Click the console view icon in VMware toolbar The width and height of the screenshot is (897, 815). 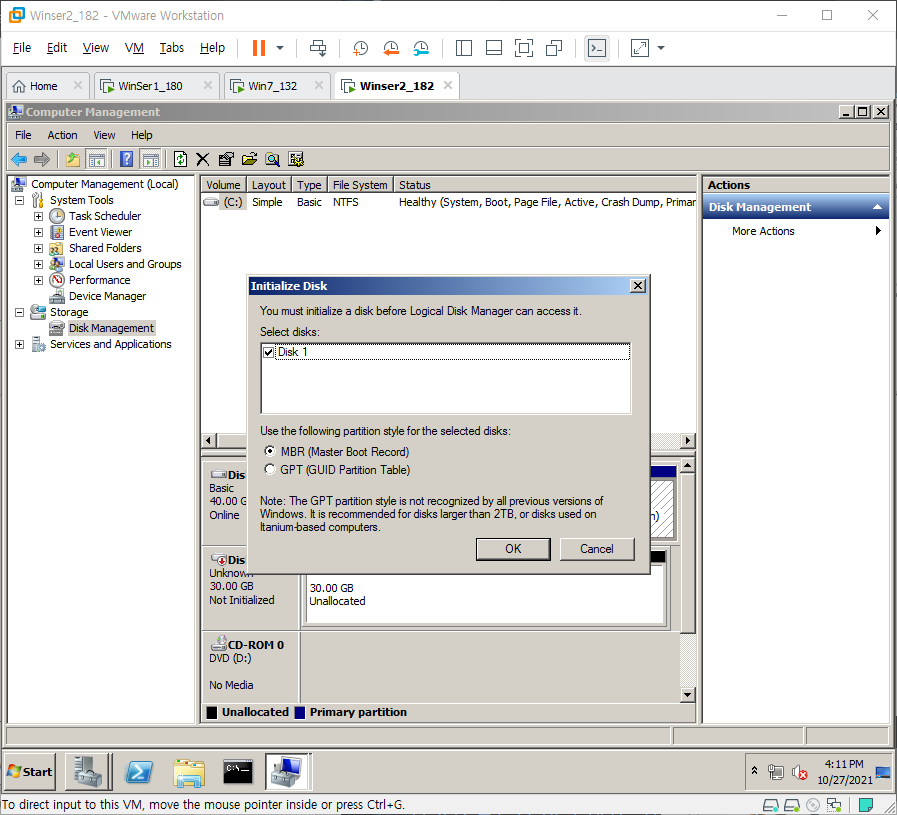coord(597,48)
